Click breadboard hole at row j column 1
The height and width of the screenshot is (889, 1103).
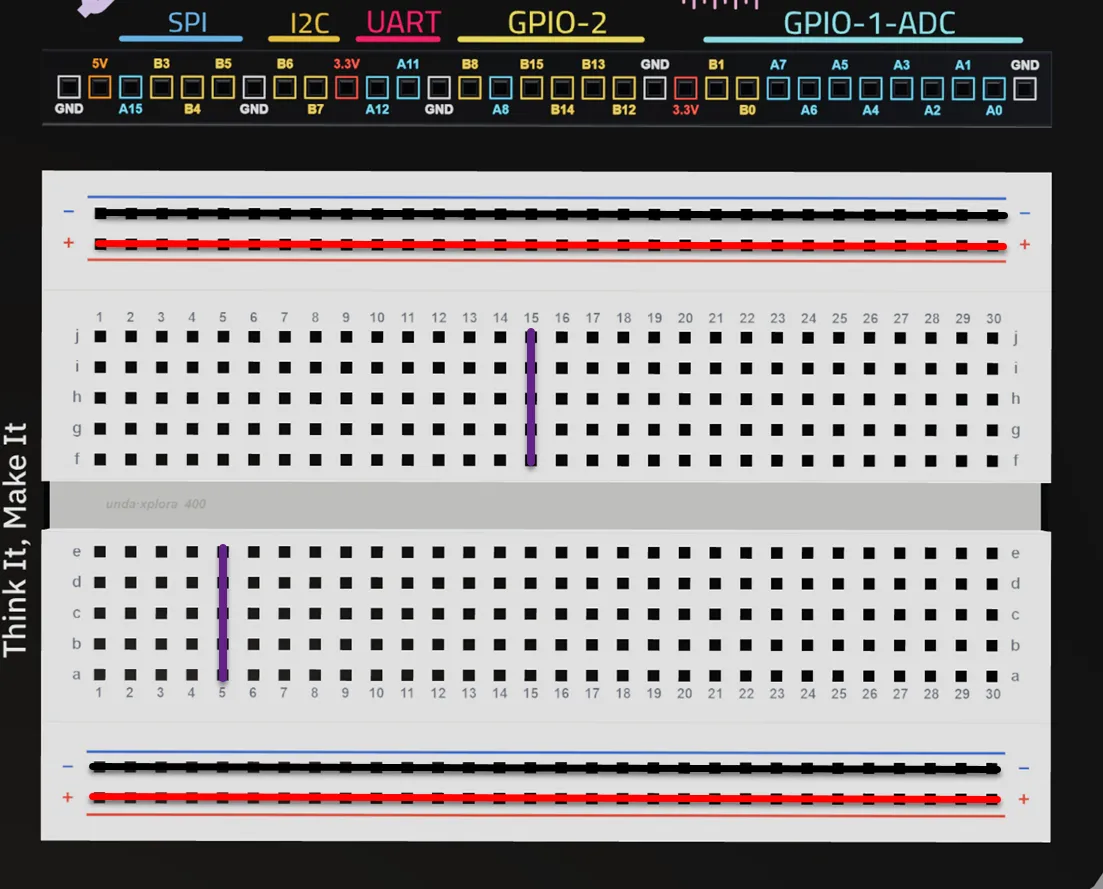coord(100,337)
